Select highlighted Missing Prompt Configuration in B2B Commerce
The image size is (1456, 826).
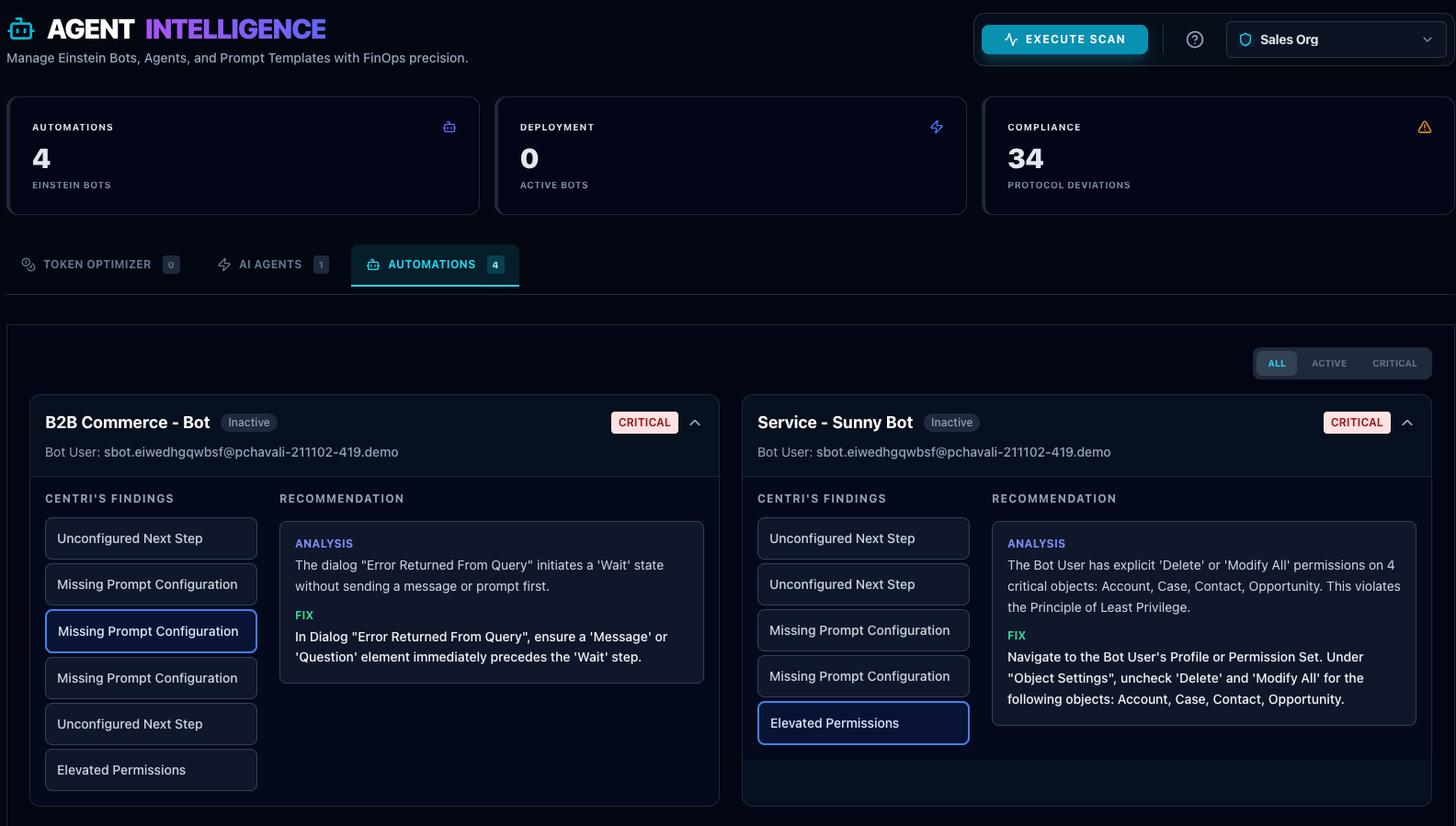(151, 631)
